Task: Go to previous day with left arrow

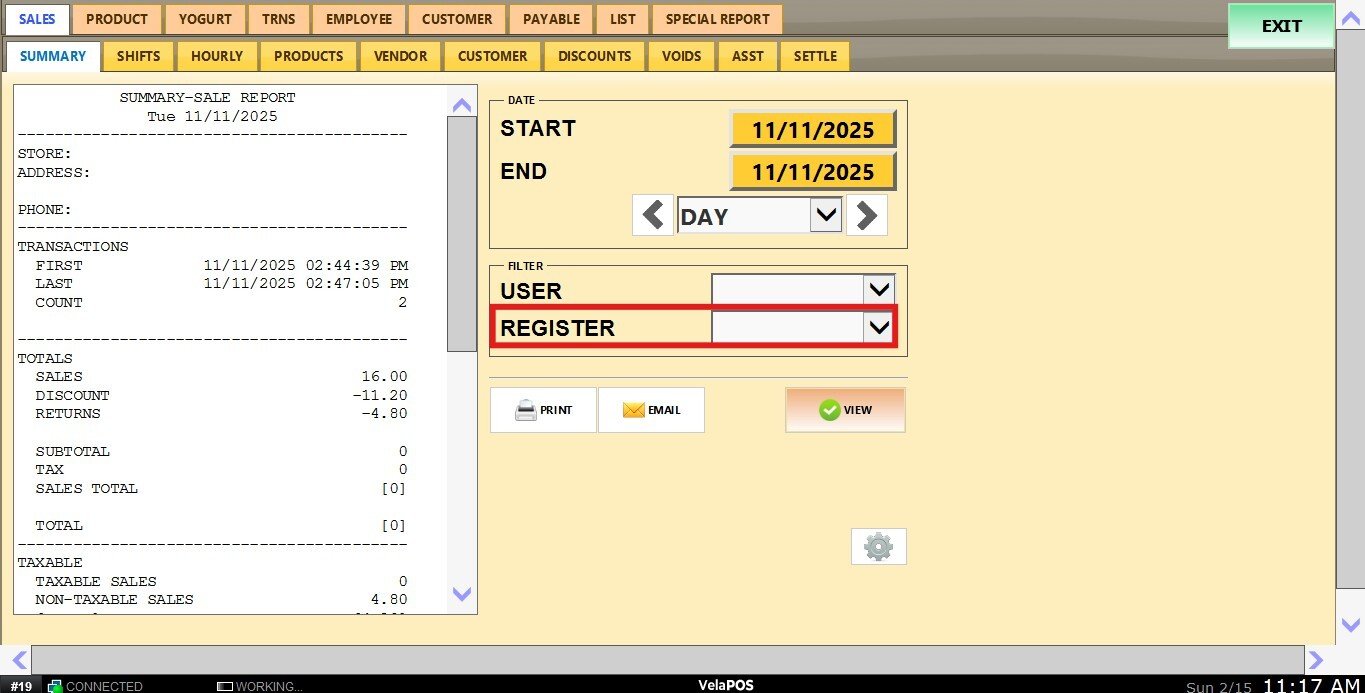Action: click(x=653, y=215)
